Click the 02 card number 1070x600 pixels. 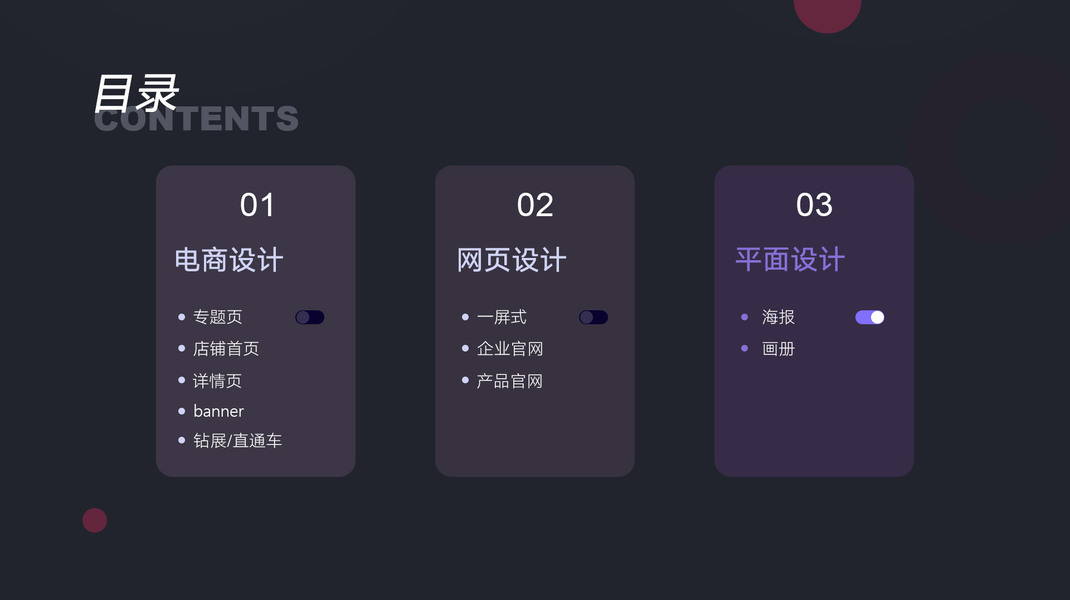click(535, 205)
